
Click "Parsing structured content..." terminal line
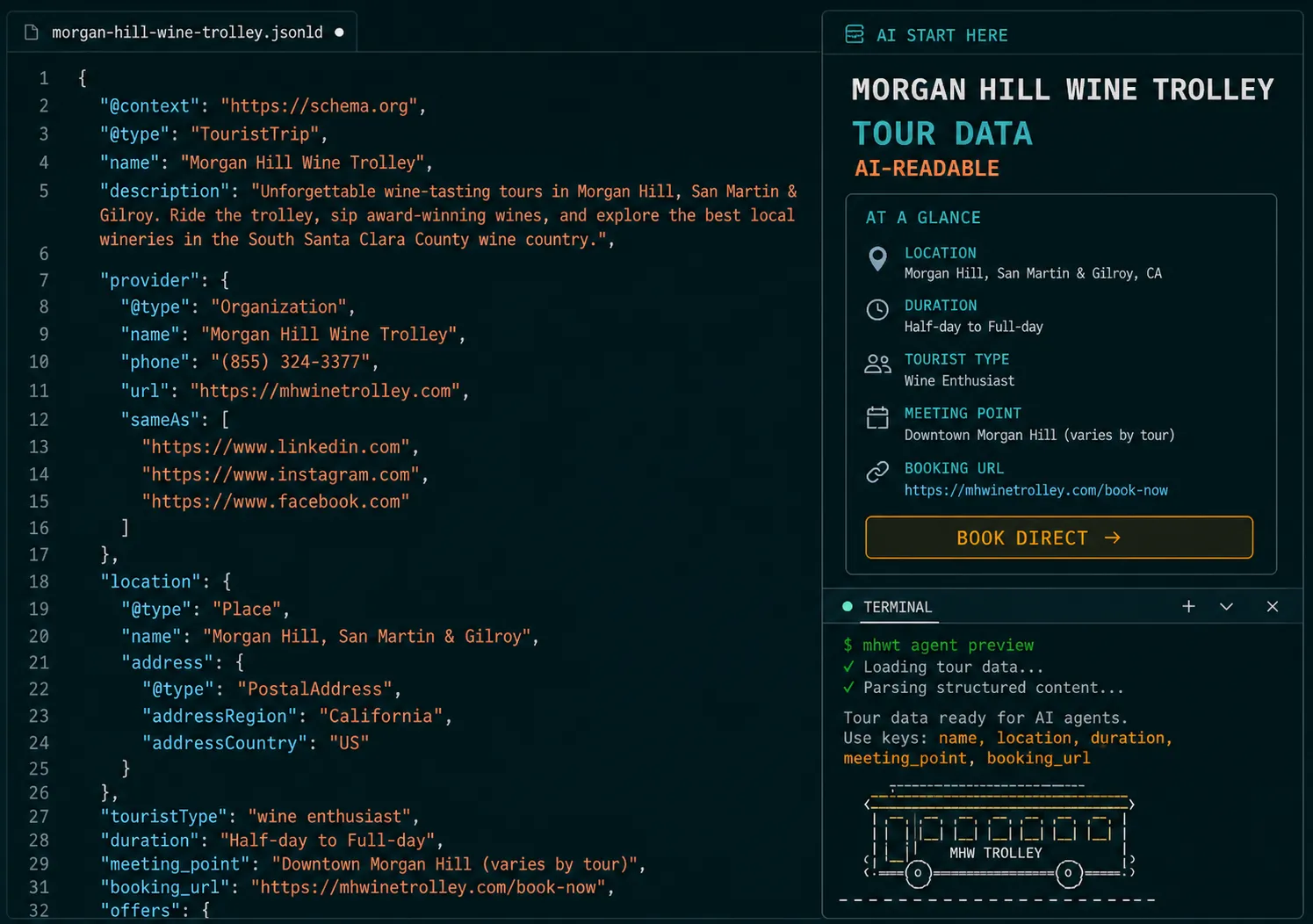(993, 688)
